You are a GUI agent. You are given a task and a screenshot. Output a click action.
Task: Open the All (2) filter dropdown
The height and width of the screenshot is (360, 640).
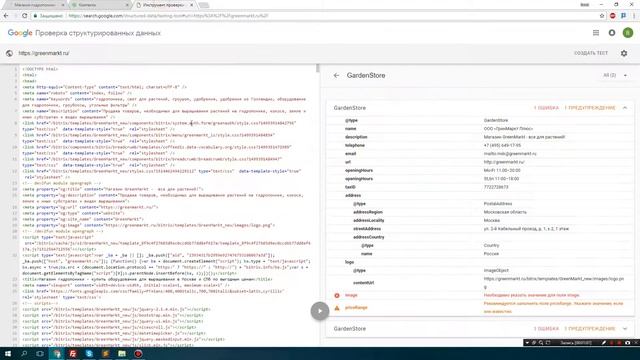point(615,75)
